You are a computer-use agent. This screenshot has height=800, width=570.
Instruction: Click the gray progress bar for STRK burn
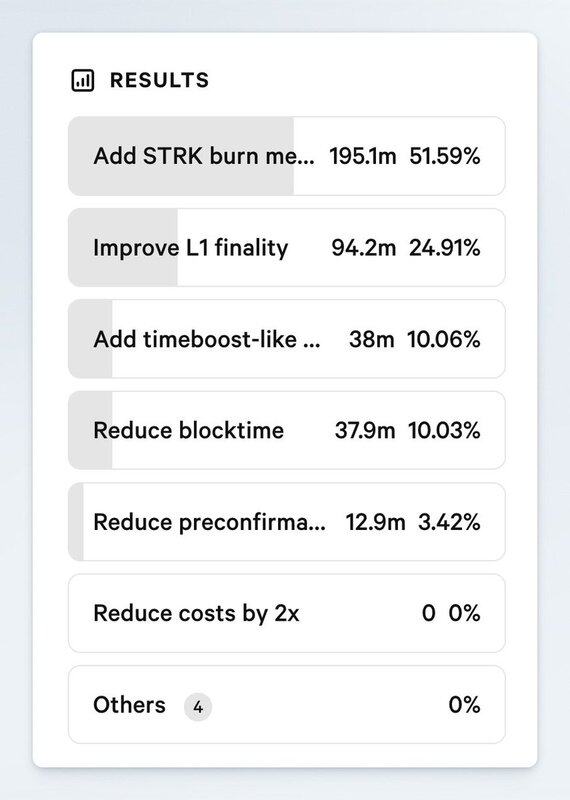(x=181, y=156)
